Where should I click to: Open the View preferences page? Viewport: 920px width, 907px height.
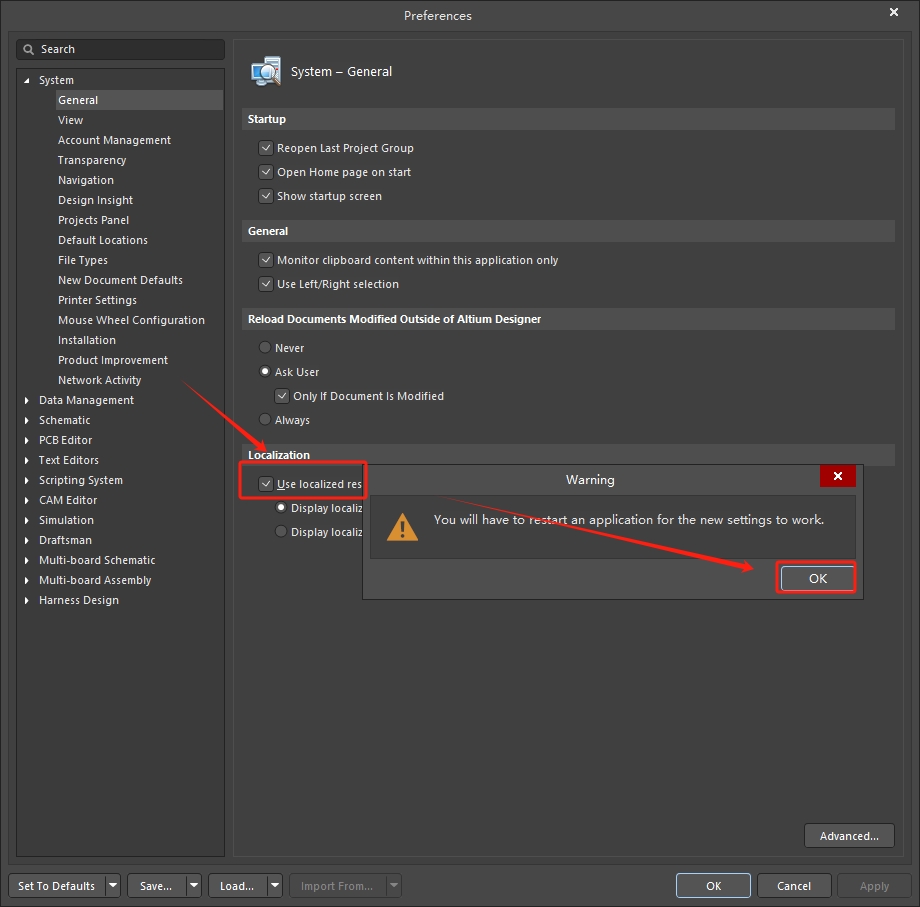70,120
